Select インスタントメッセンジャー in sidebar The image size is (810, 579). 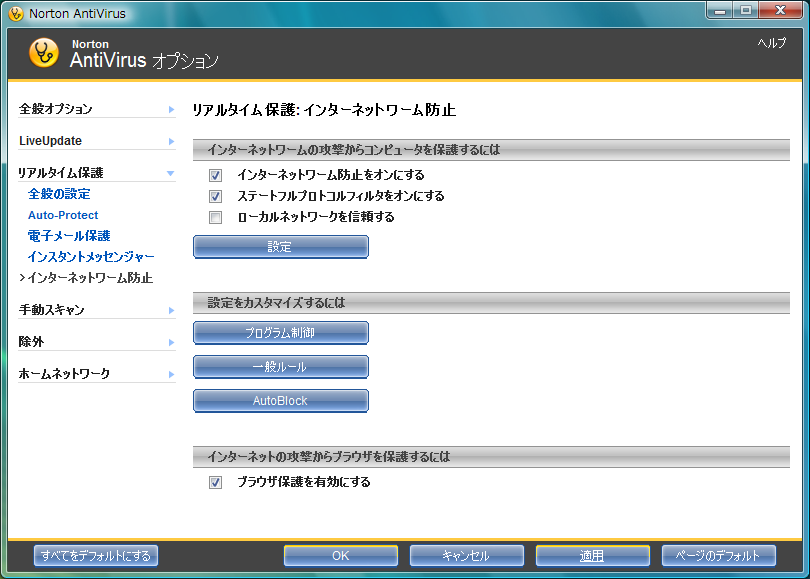click(x=91, y=257)
